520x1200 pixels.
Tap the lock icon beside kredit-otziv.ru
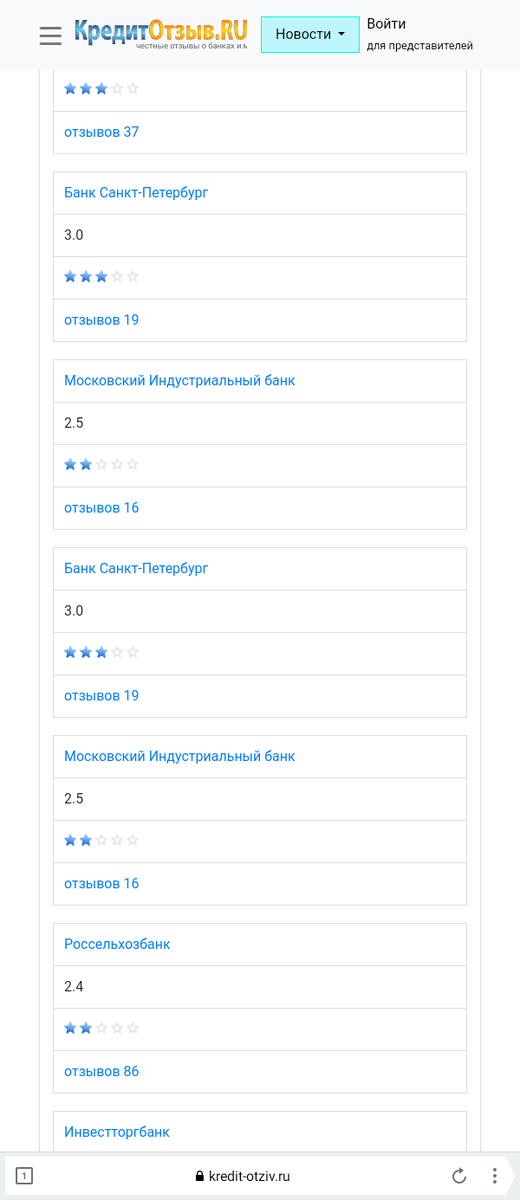tap(200, 1176)
